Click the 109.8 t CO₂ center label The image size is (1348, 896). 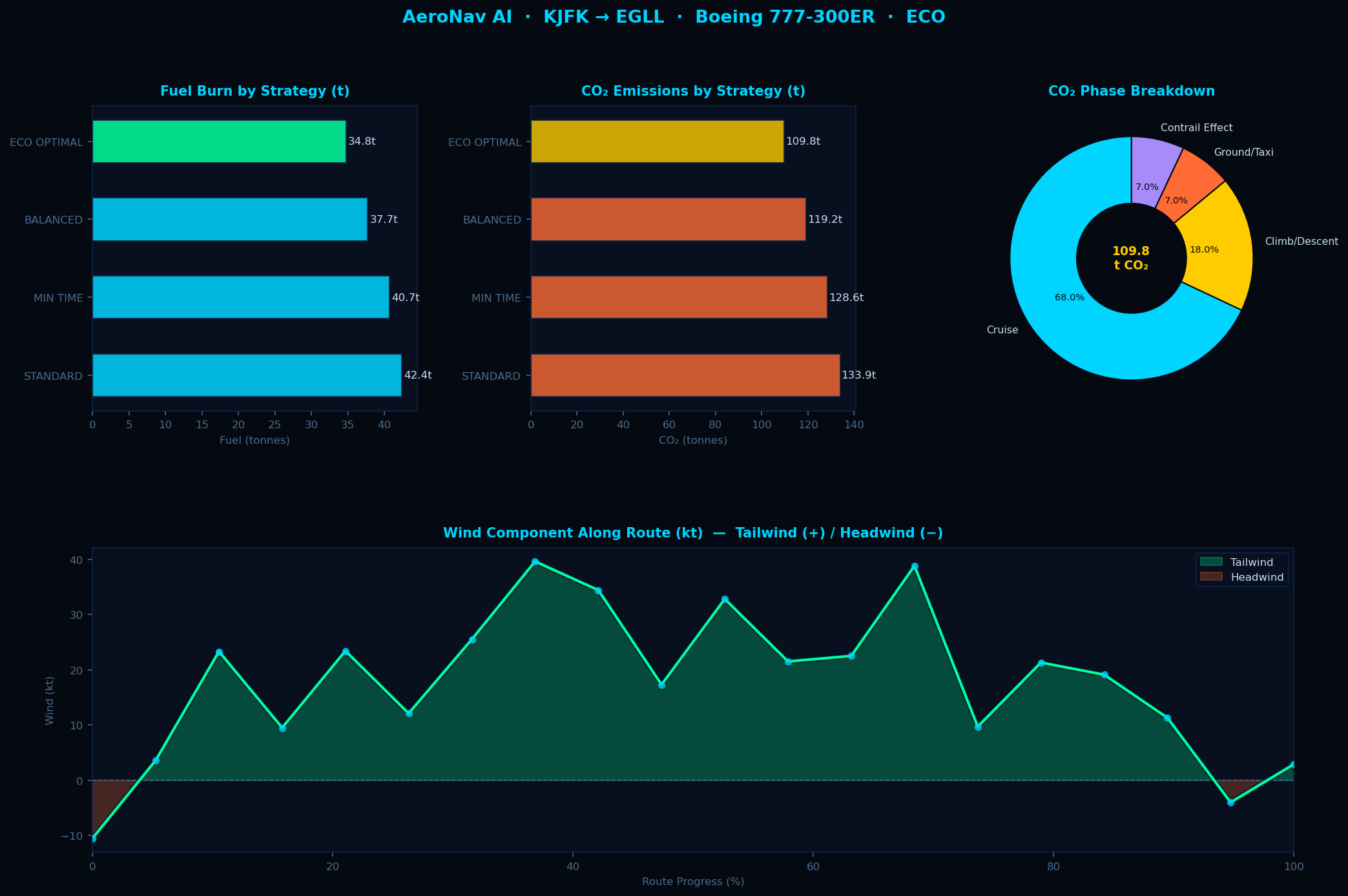(1131, 258)
